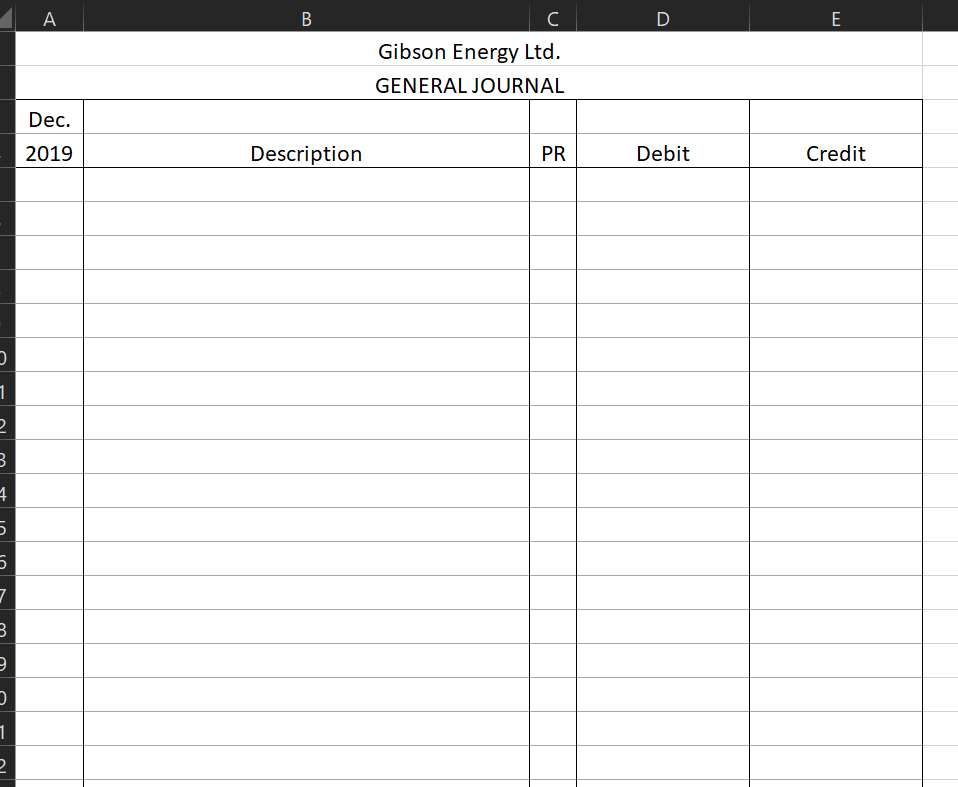Click the first empty row under Description
The height and width of the screenshot is (787, 958).
click(305, 185)
